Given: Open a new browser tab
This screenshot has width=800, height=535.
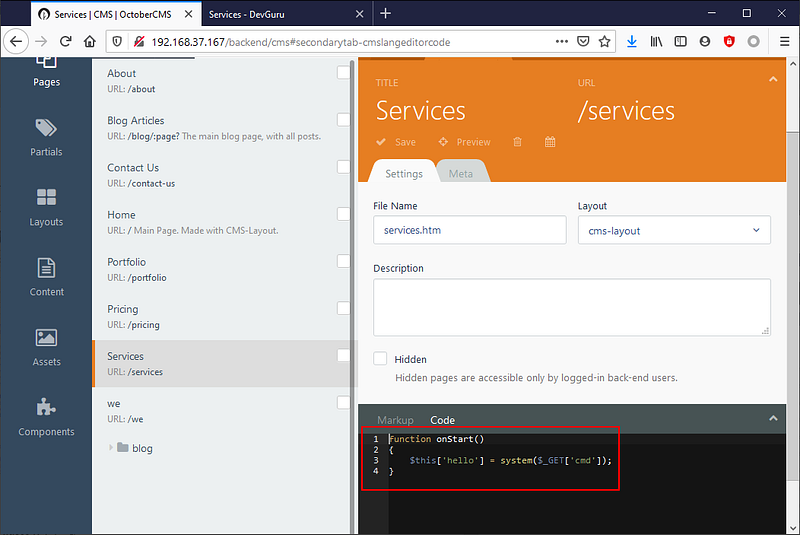Looking at the screenshot, I should [x=386, y=13].
